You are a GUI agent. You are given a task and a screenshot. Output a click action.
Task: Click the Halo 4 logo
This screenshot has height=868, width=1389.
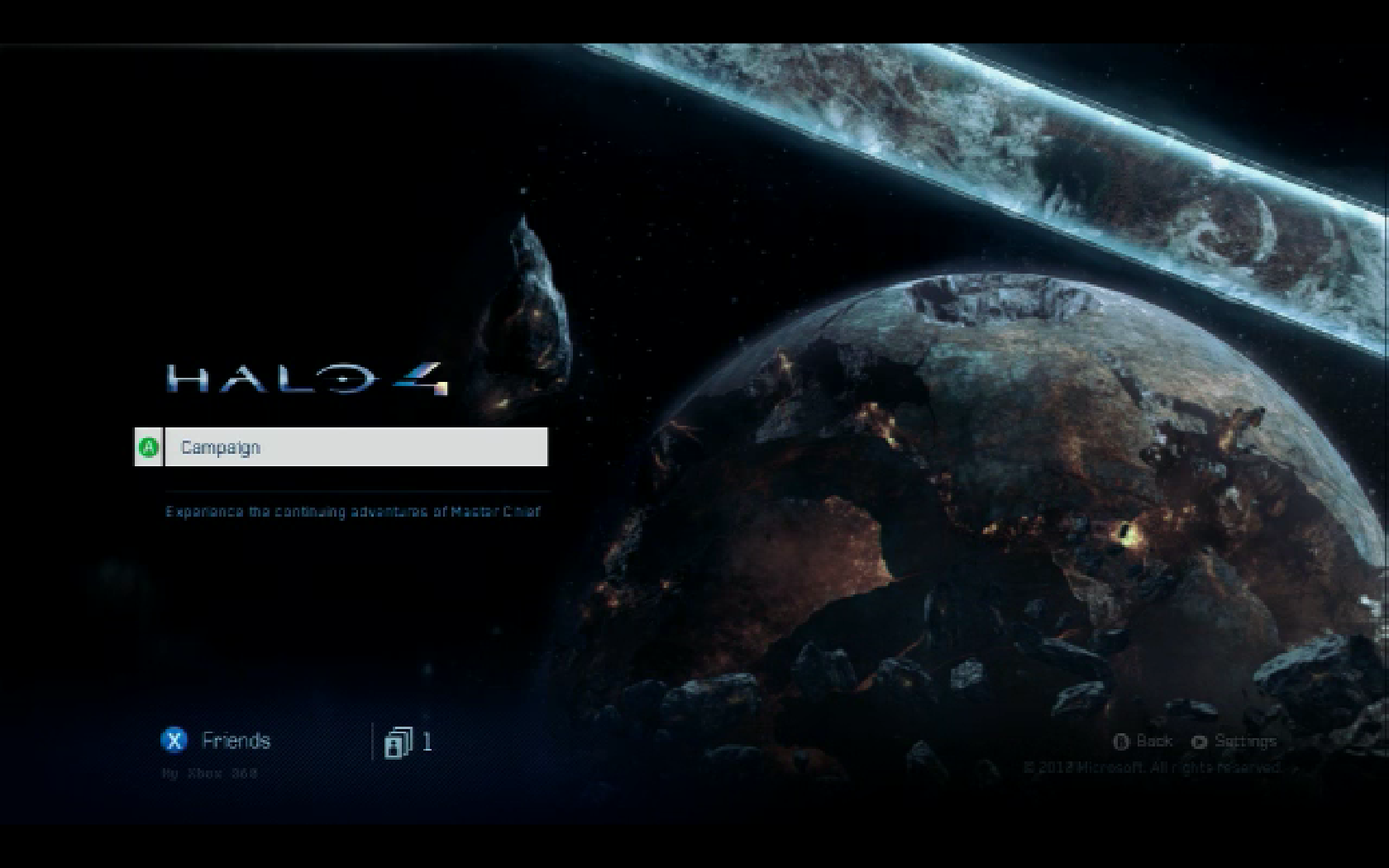(308, 379)
